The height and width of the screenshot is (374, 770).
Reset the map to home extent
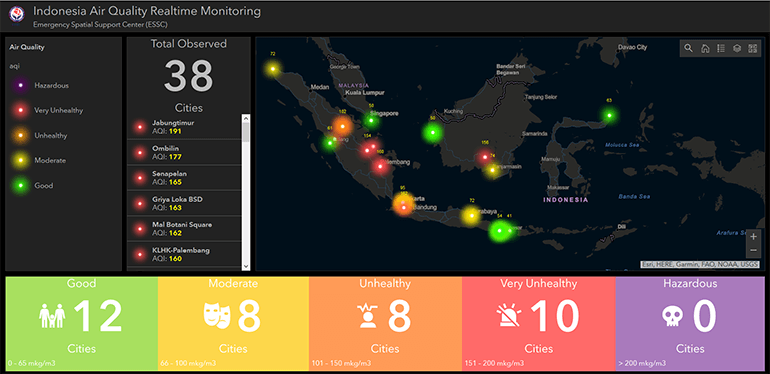coord(705,48)
